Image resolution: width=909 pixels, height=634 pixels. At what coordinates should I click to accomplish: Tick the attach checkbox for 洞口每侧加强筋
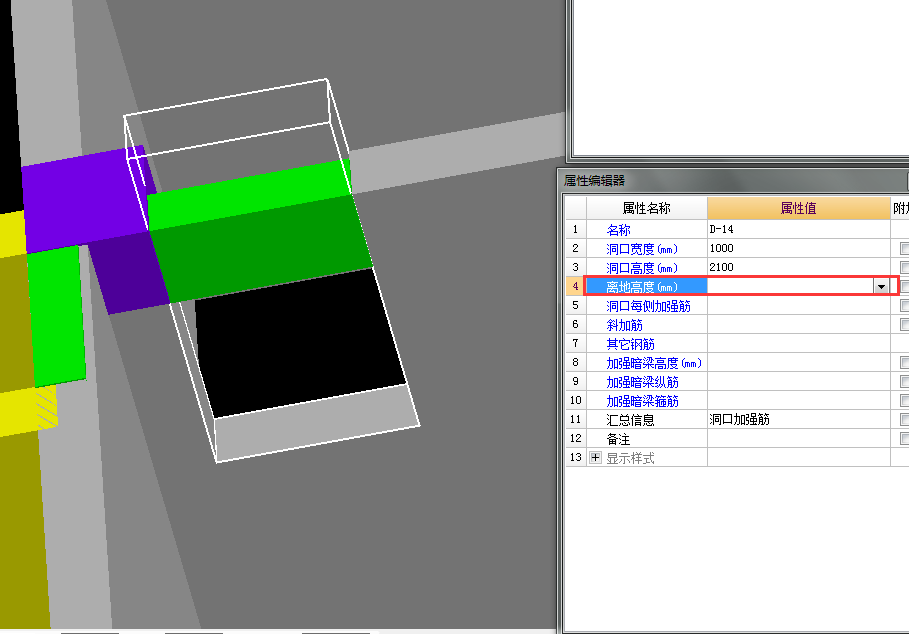[904, 305]
